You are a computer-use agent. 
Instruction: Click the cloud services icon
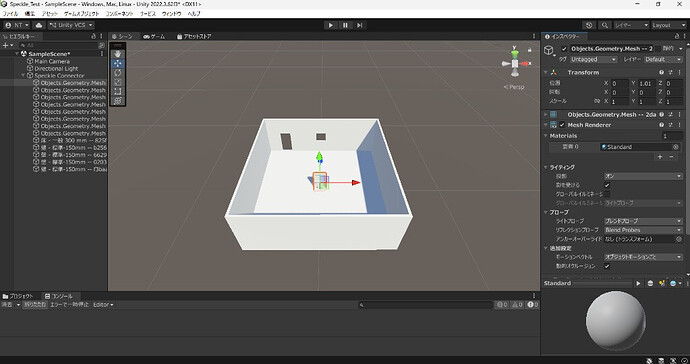tap(39, 25)
